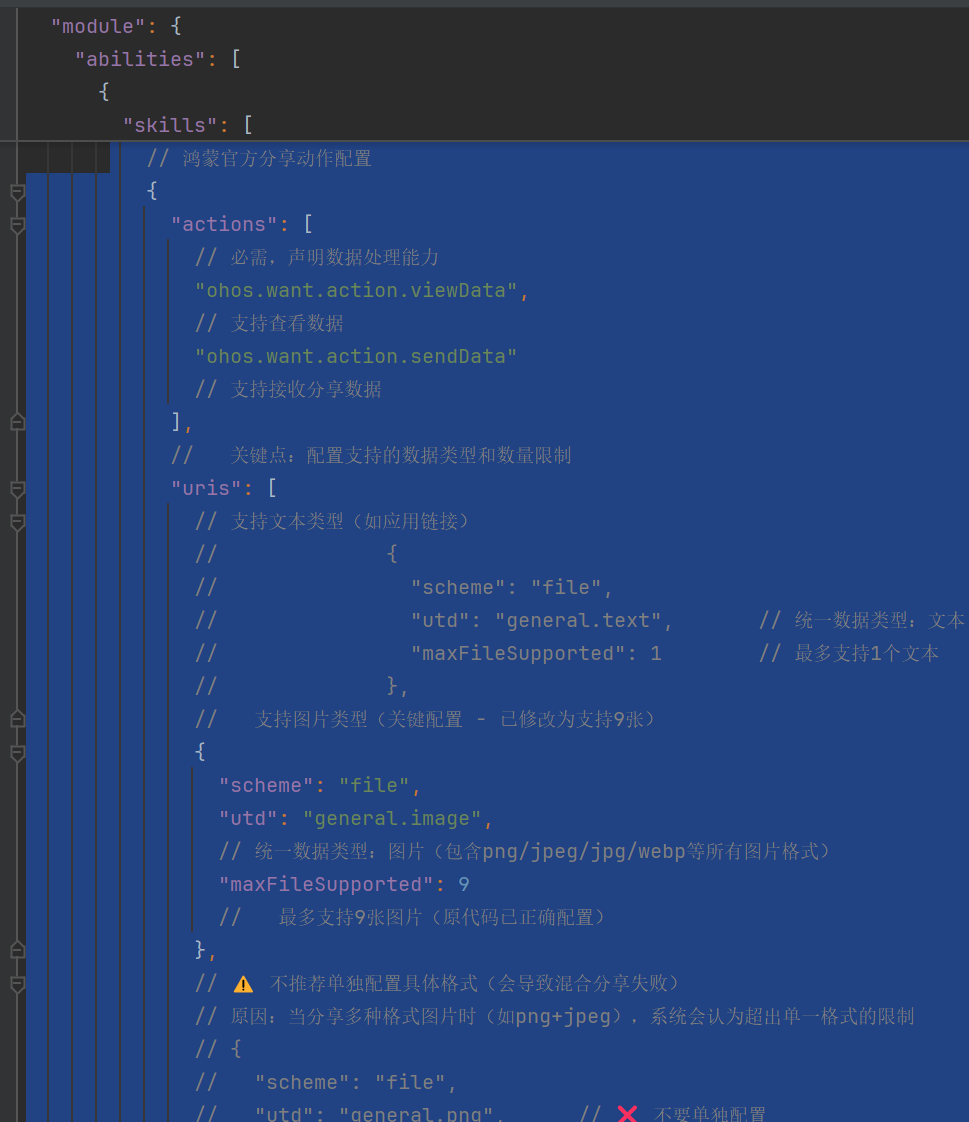The width and height of the screenshot is (969, 1122).
Task: Click the comment 最多支持9张图片（原代码已正确配置）
Action: coord(414,917)
